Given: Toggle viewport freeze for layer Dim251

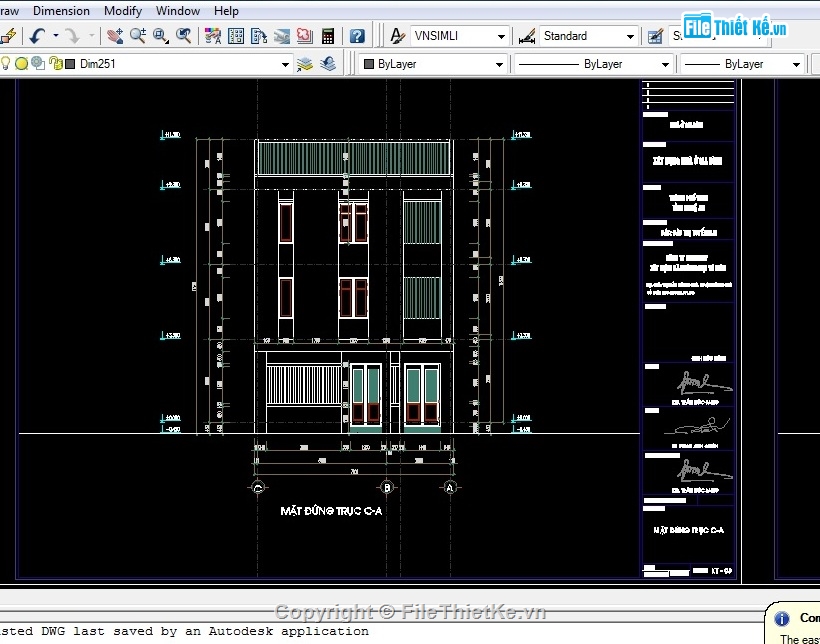Looking at the screenshot, I should (38, 63).
